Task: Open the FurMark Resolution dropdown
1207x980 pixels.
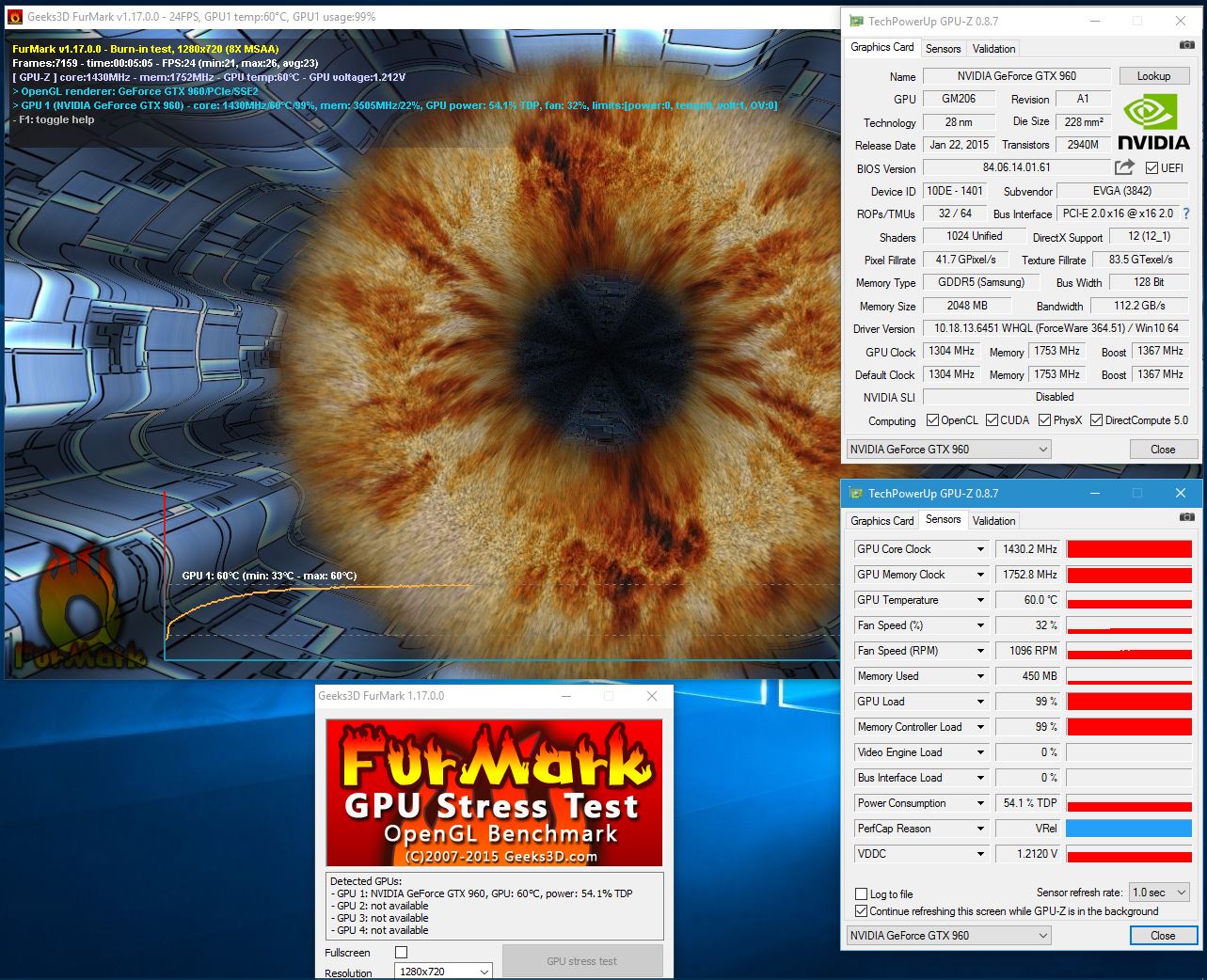Action: pyautogui.click(x=444, y=972)
